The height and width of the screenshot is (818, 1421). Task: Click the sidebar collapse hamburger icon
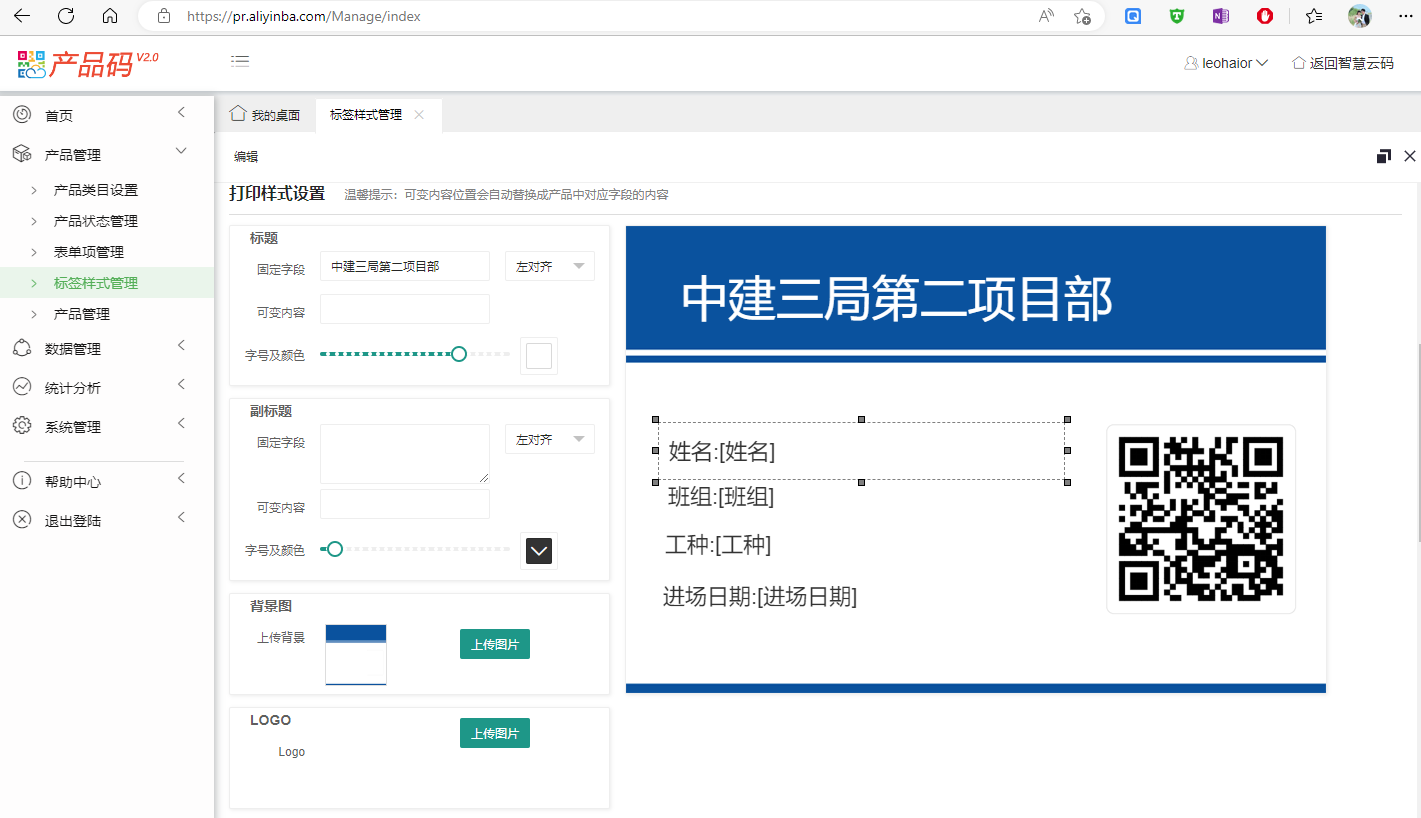[240, 62]
